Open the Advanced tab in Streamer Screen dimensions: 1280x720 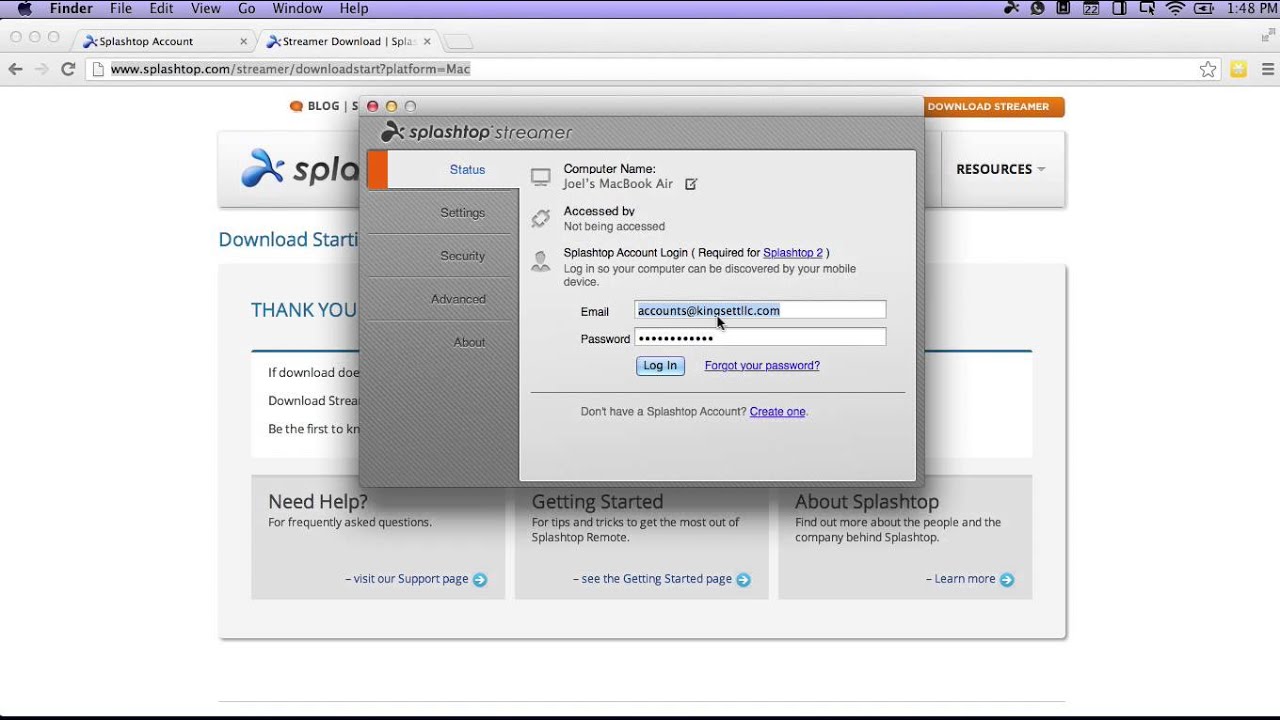458,299
